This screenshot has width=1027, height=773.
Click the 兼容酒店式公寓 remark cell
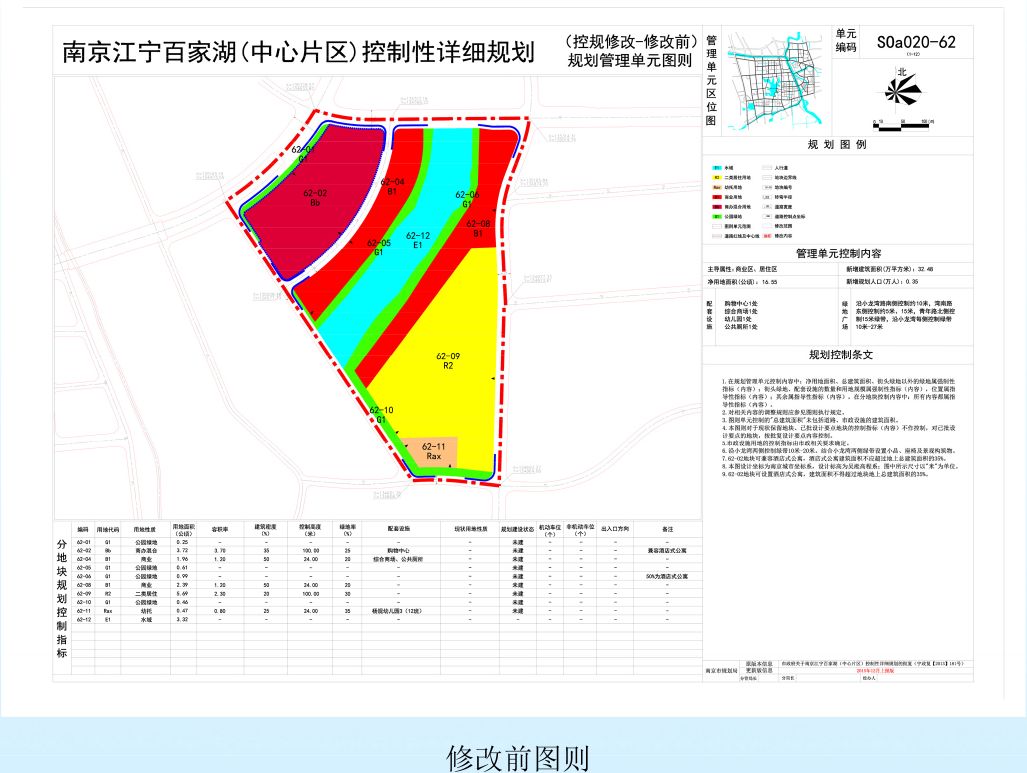point(667,551)
